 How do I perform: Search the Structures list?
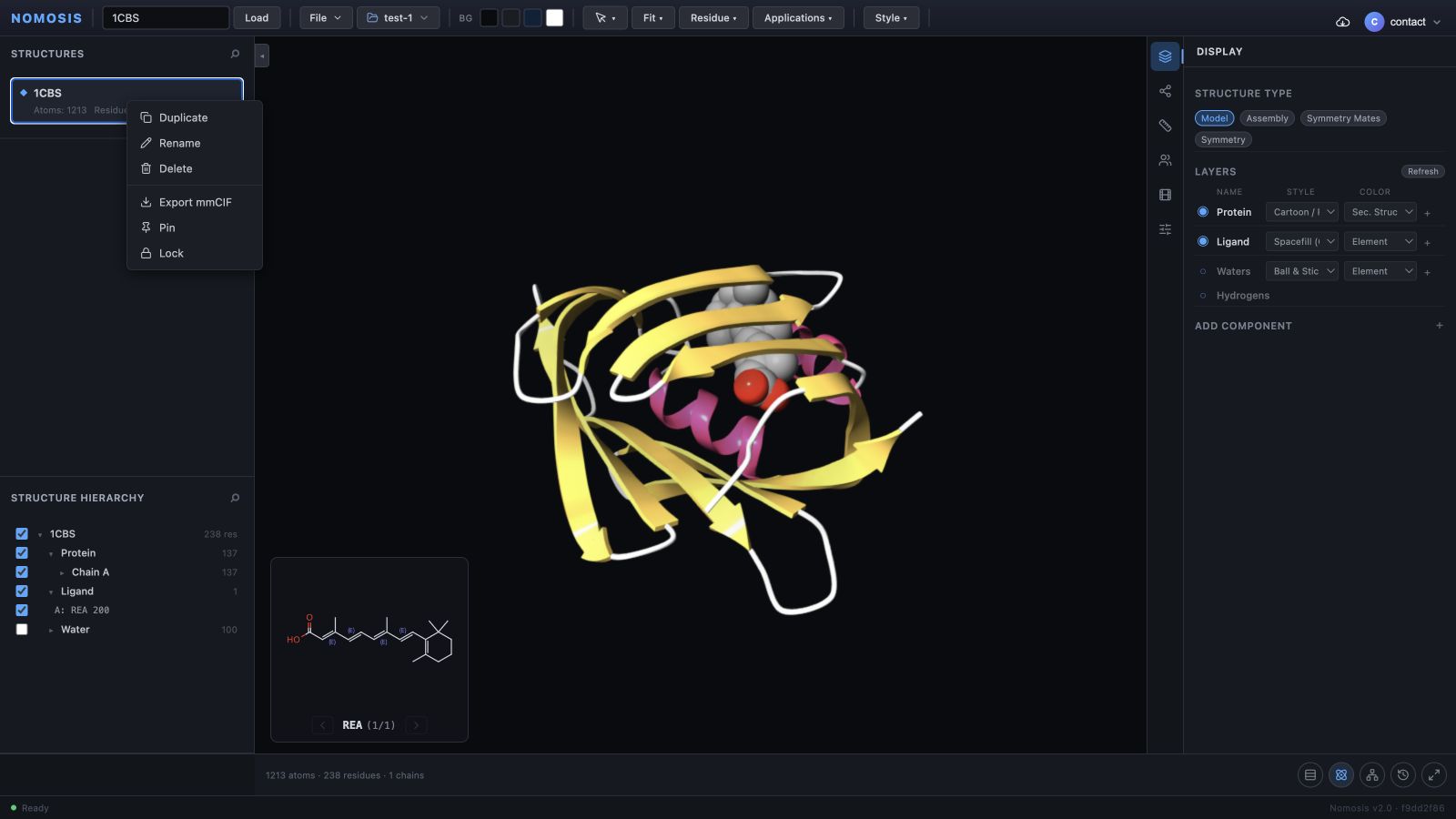(x=235, y=54)
